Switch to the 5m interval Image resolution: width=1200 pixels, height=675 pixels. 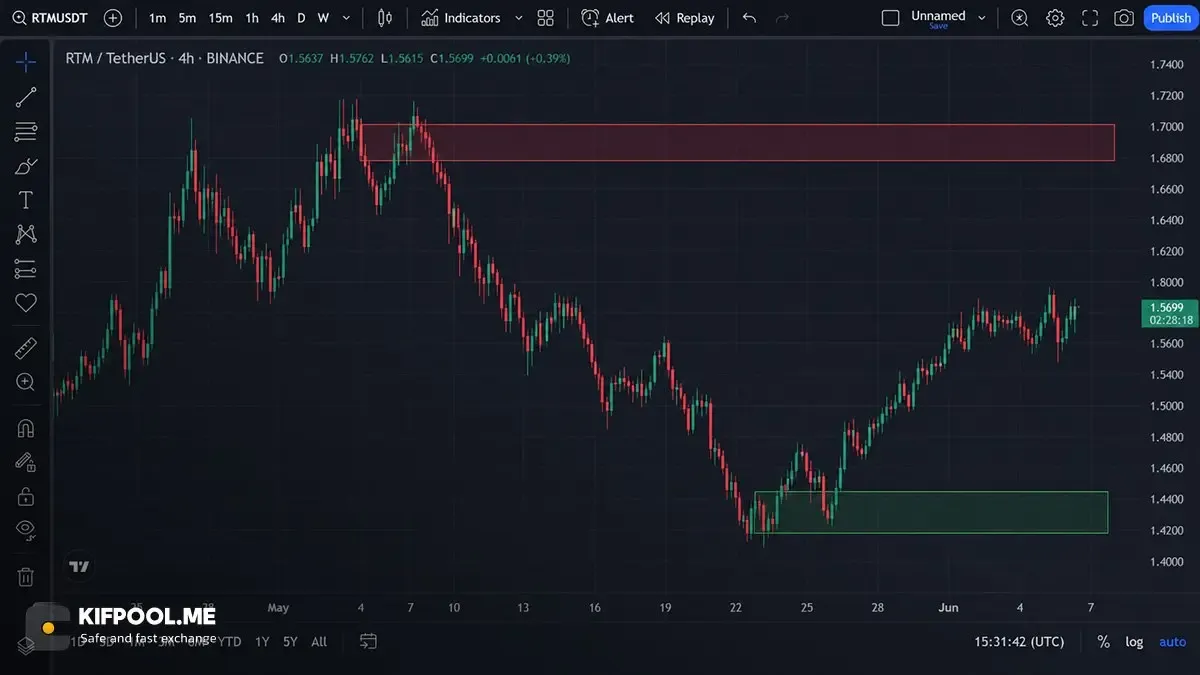tap(187, 18)
